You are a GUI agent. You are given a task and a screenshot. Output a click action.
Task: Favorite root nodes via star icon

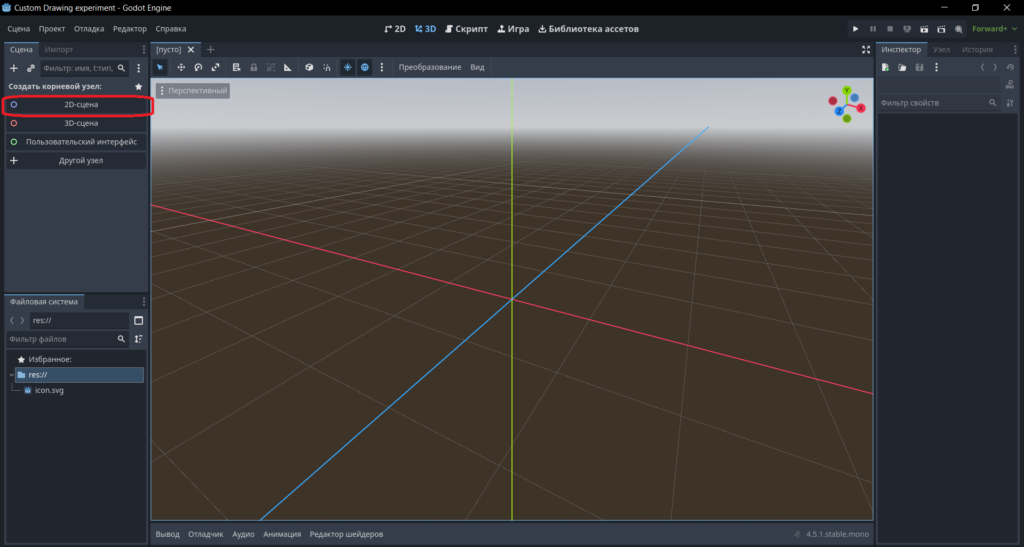(138, 86)
